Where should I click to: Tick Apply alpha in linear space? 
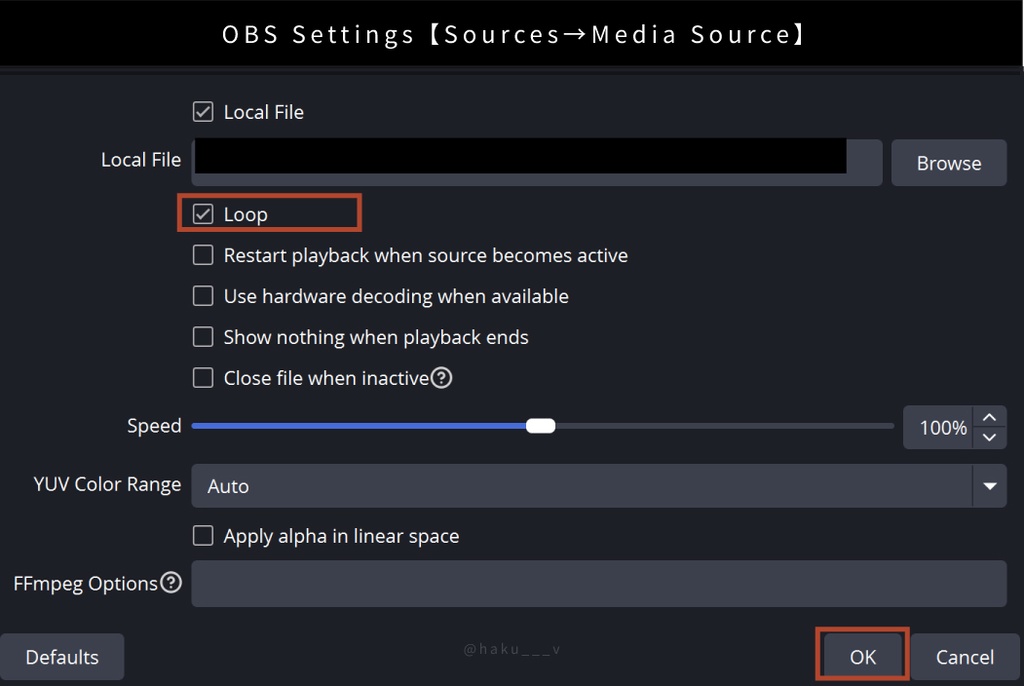click(203, 536)
